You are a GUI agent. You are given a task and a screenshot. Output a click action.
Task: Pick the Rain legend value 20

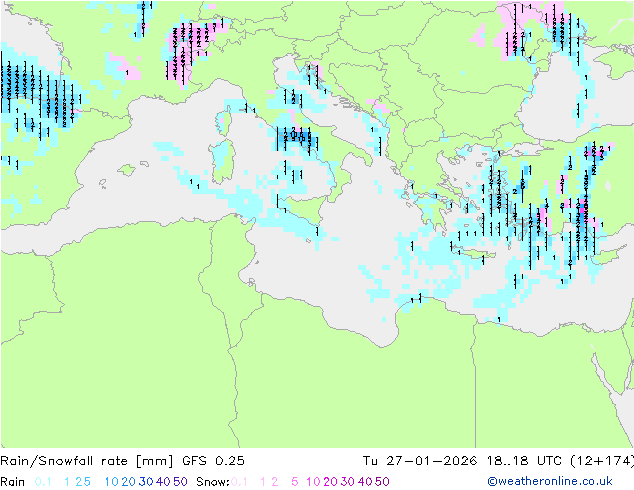pos(129,482)
